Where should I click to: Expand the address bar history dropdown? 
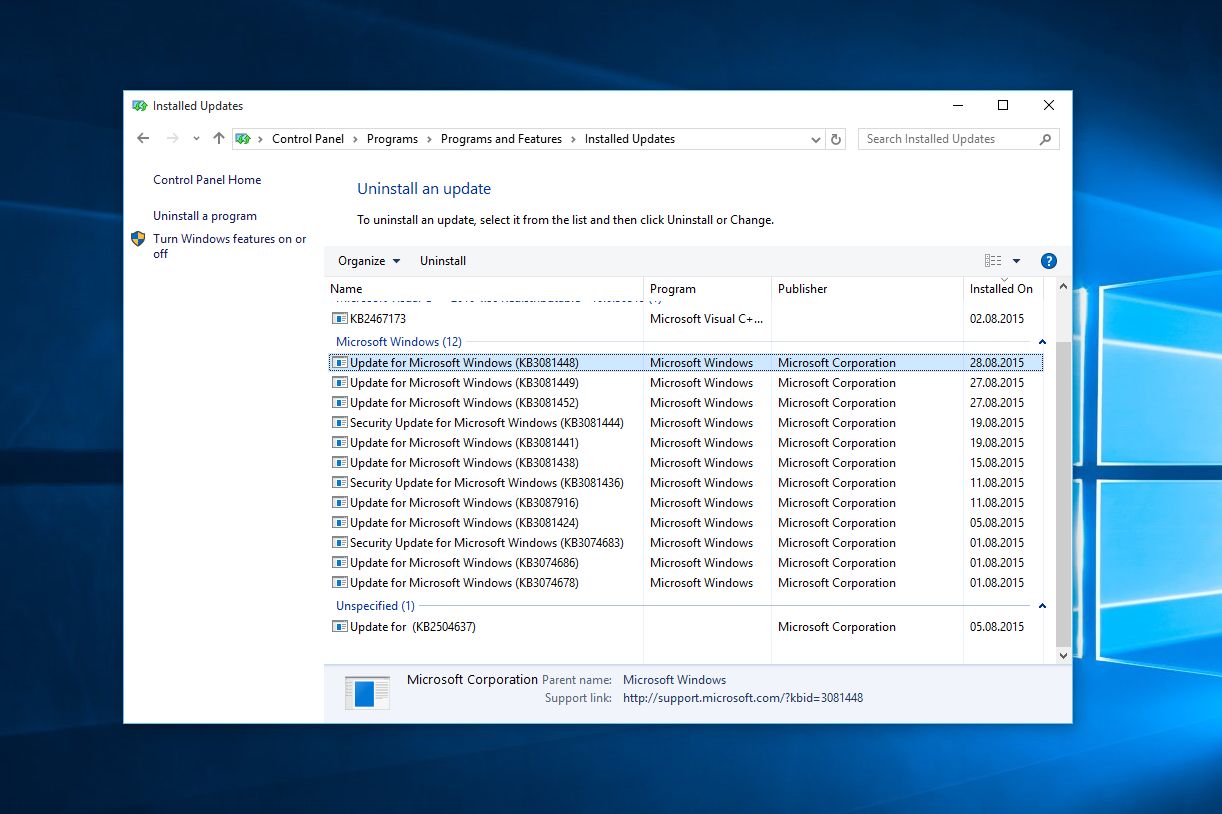[817, 139]
